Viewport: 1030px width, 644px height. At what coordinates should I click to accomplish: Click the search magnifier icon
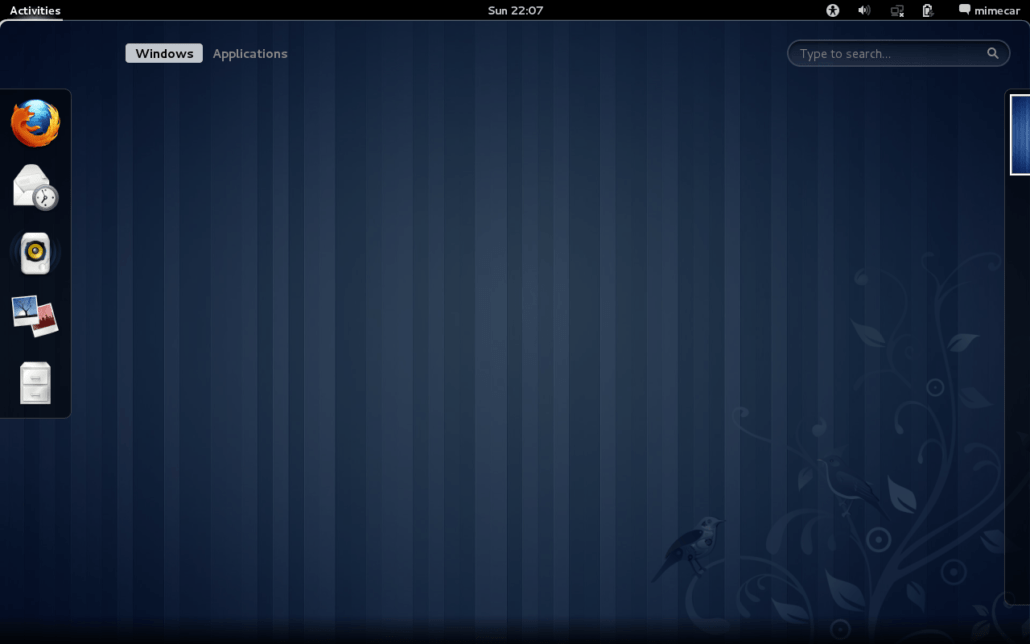coord(993,53)
